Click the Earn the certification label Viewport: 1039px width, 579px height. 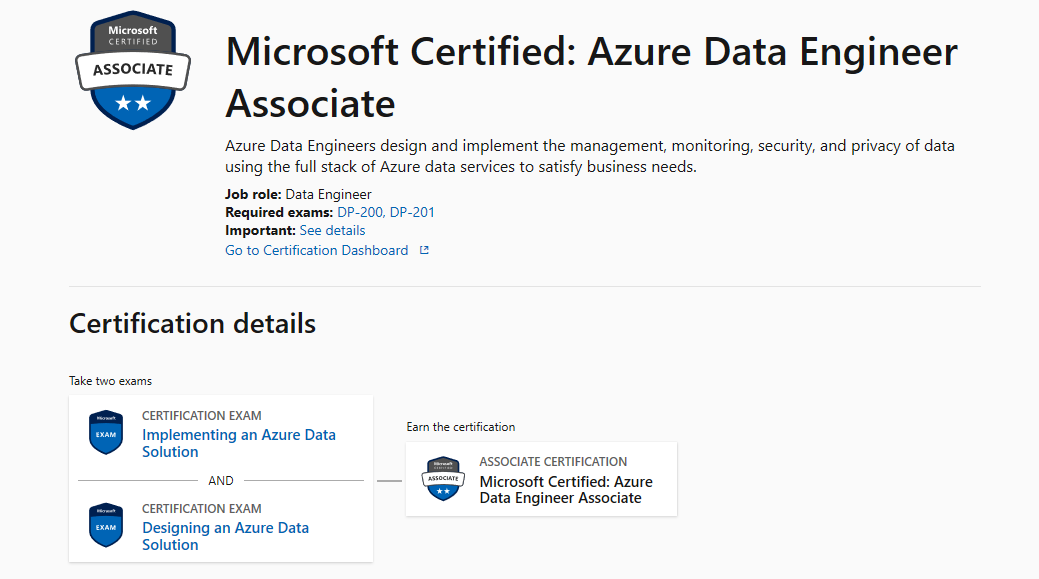tap(461, 427)
